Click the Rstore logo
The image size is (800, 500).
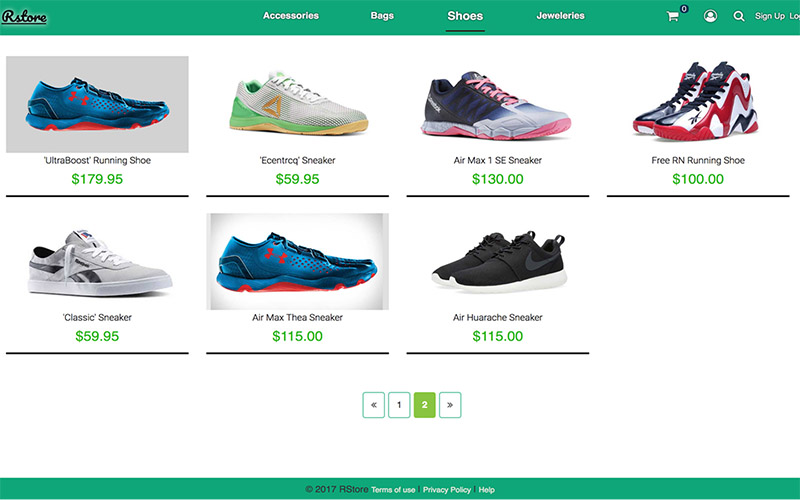[24, 17]
